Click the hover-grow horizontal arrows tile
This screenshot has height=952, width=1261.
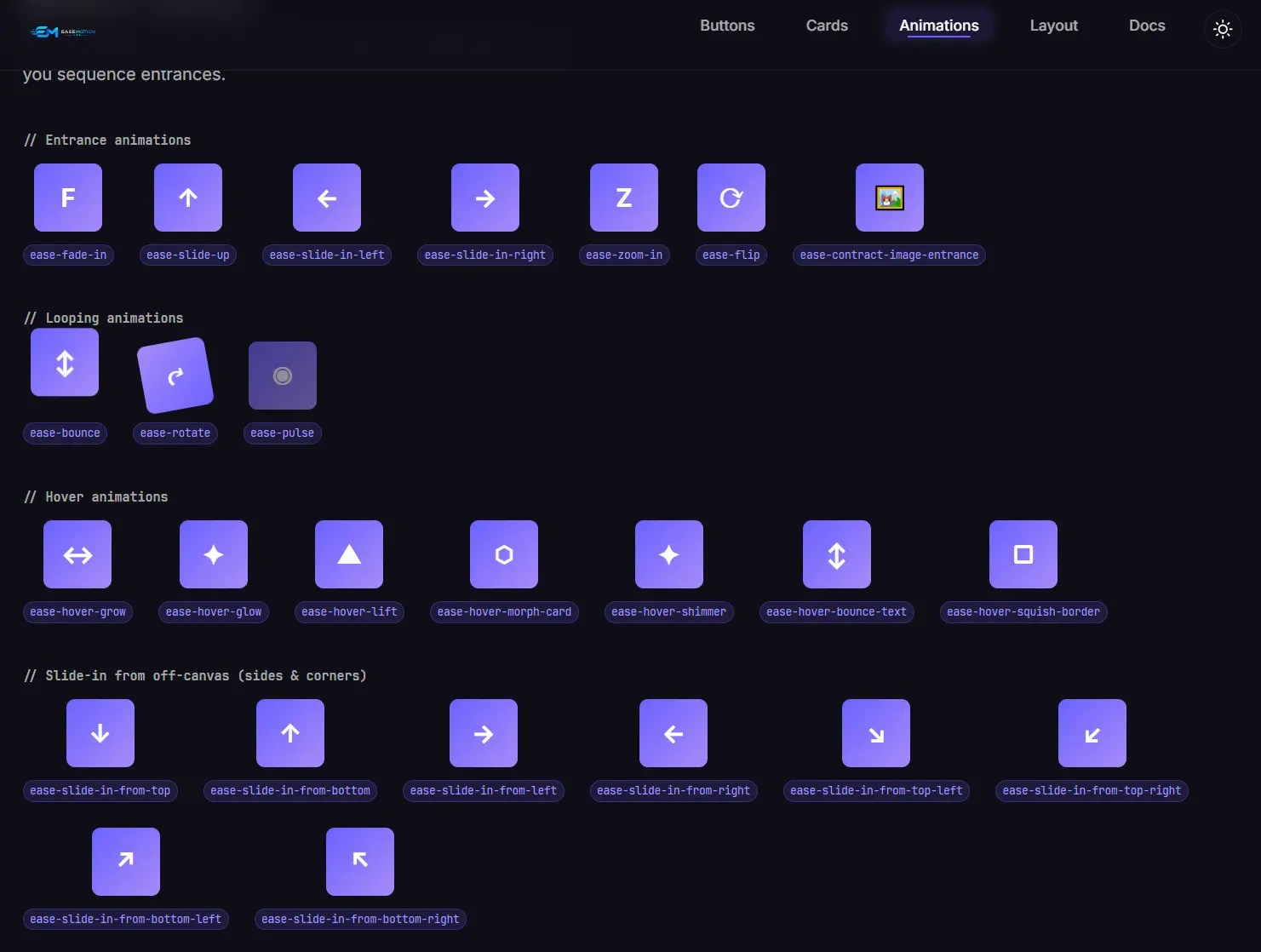[77, 554]
